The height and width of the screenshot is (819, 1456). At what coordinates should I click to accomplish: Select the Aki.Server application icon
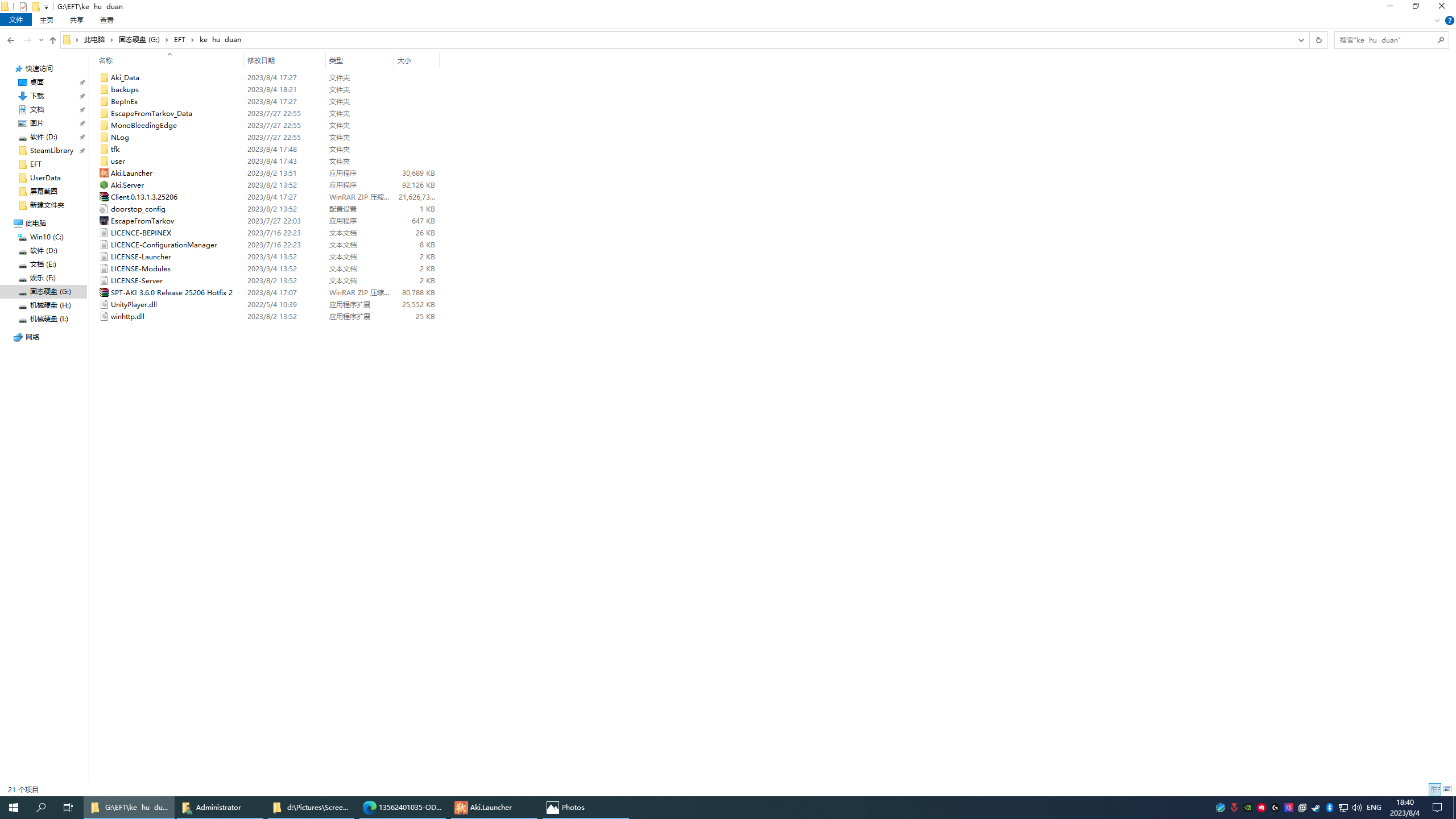[x=104, y=185]
